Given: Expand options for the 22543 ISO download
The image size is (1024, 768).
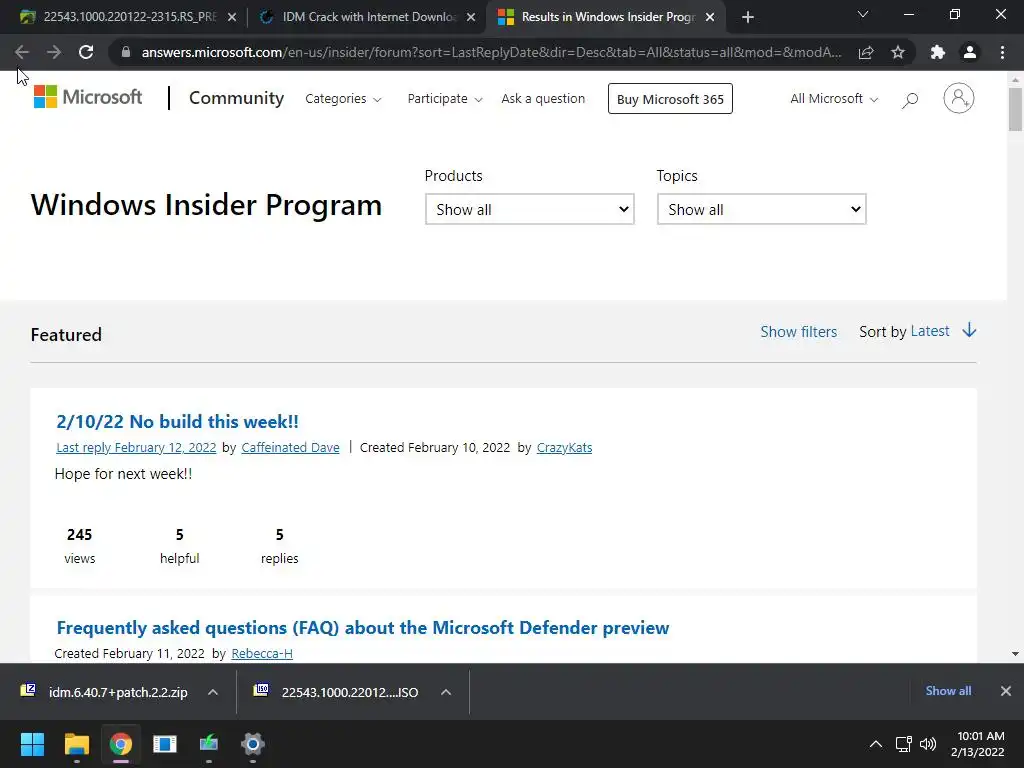Looking at the screenshot, I should (446, 692).
